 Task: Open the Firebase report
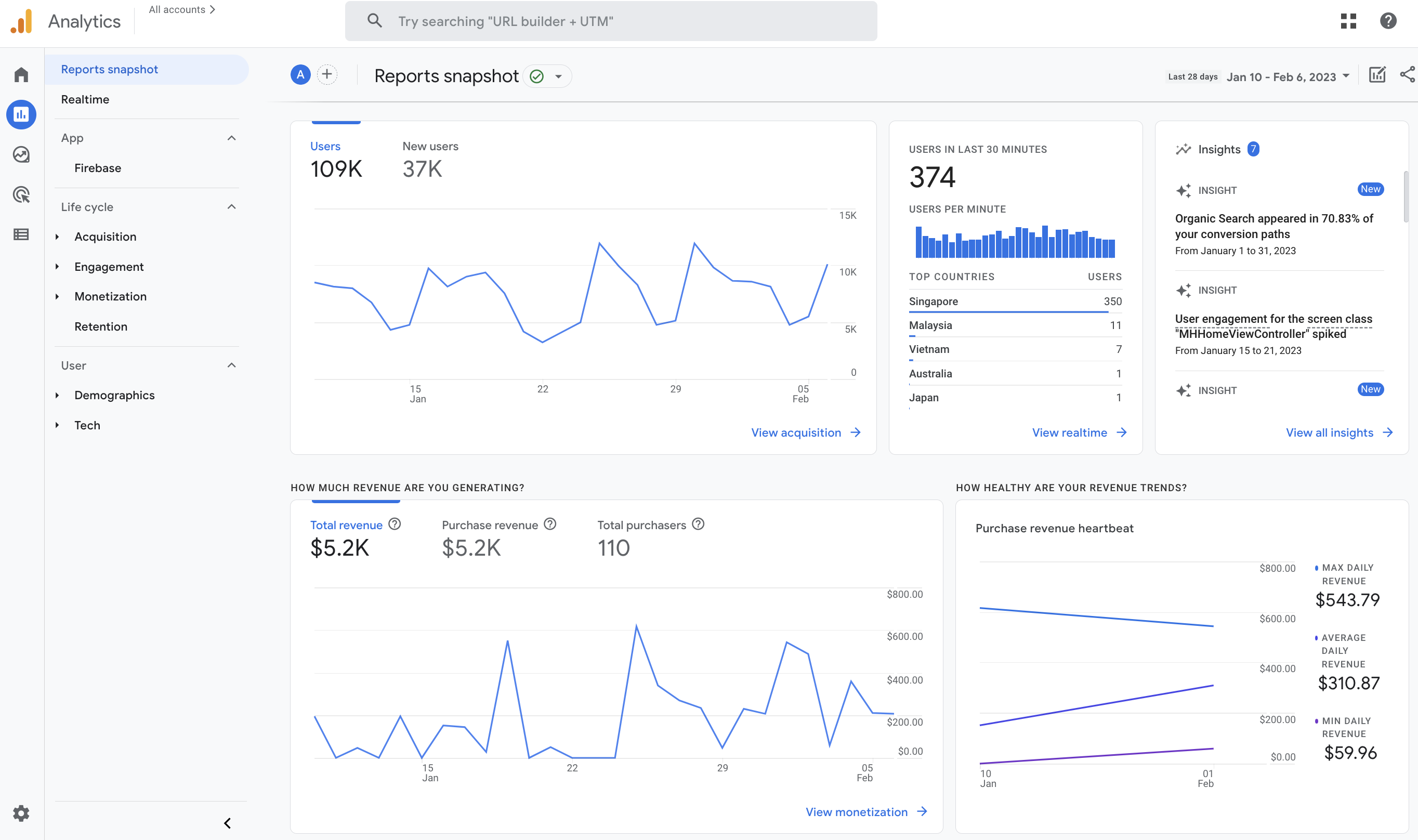click(97, 168)
